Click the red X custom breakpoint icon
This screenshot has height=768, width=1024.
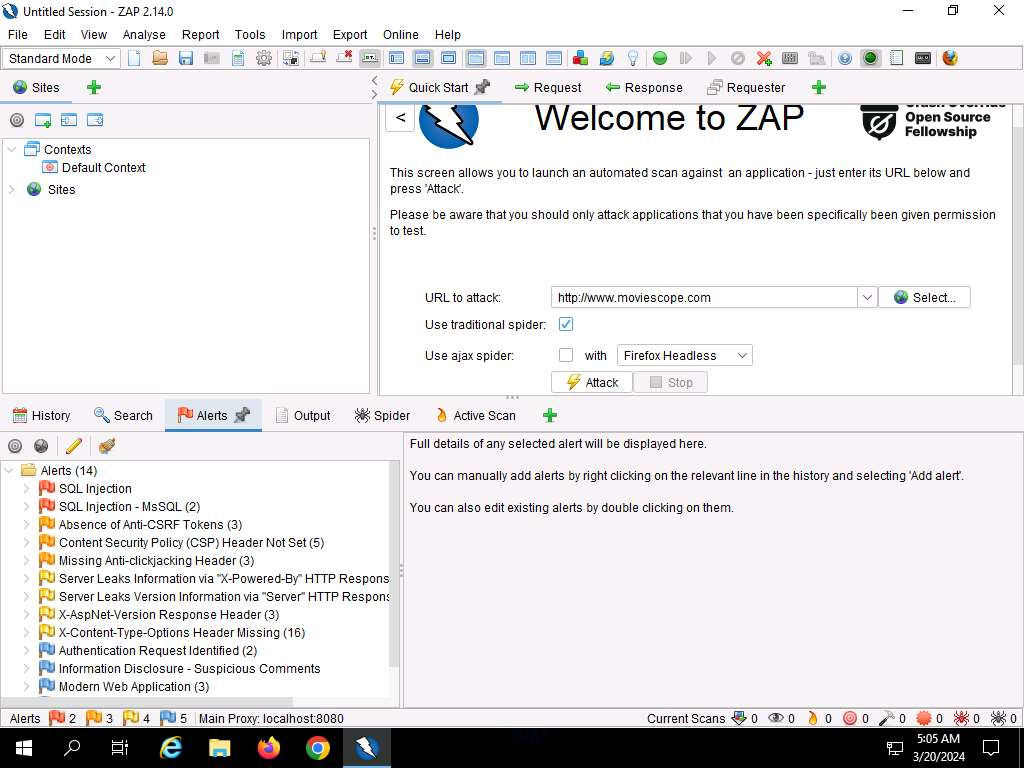[x=764, y=58]
